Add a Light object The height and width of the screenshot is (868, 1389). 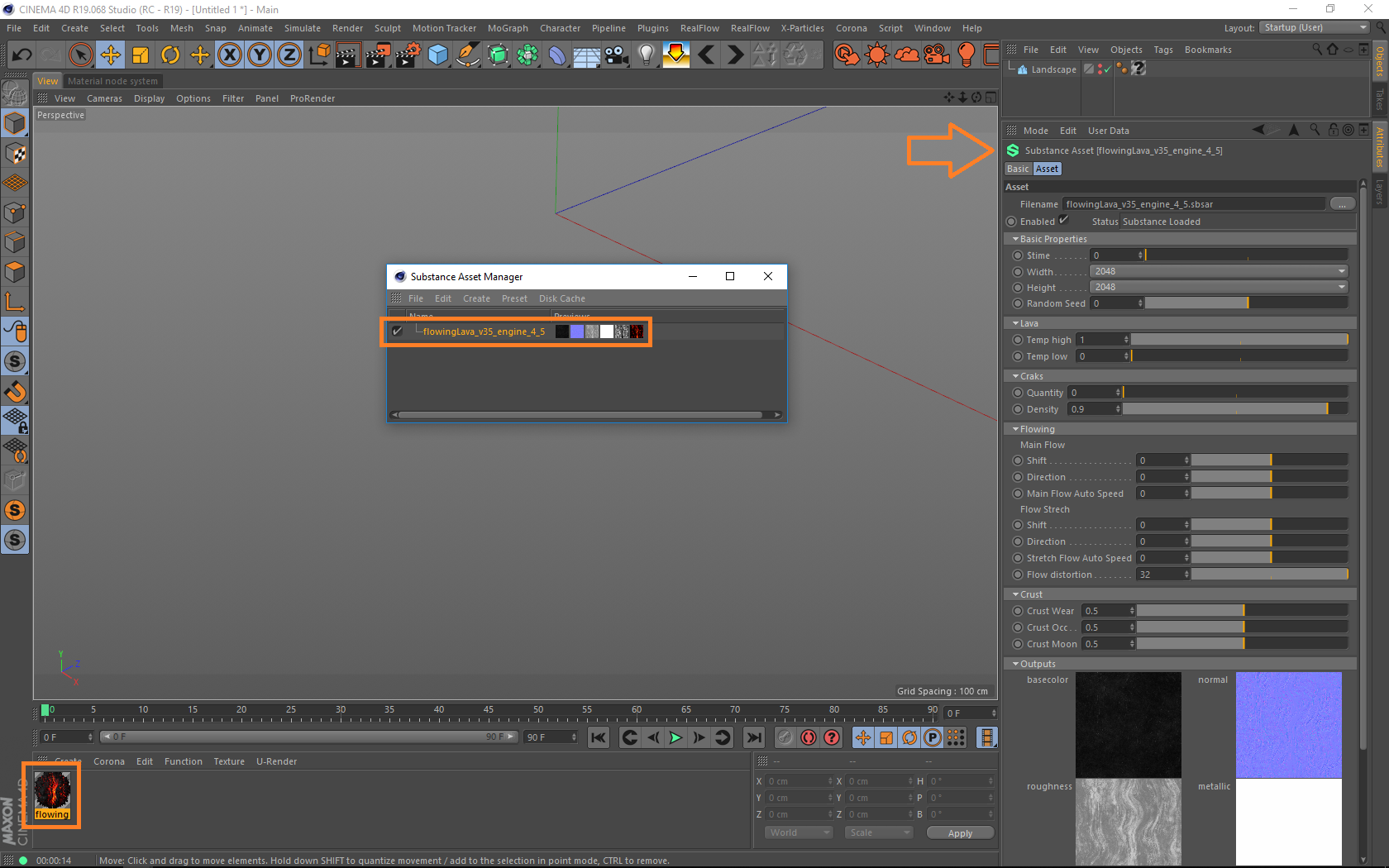coord(647,55)
